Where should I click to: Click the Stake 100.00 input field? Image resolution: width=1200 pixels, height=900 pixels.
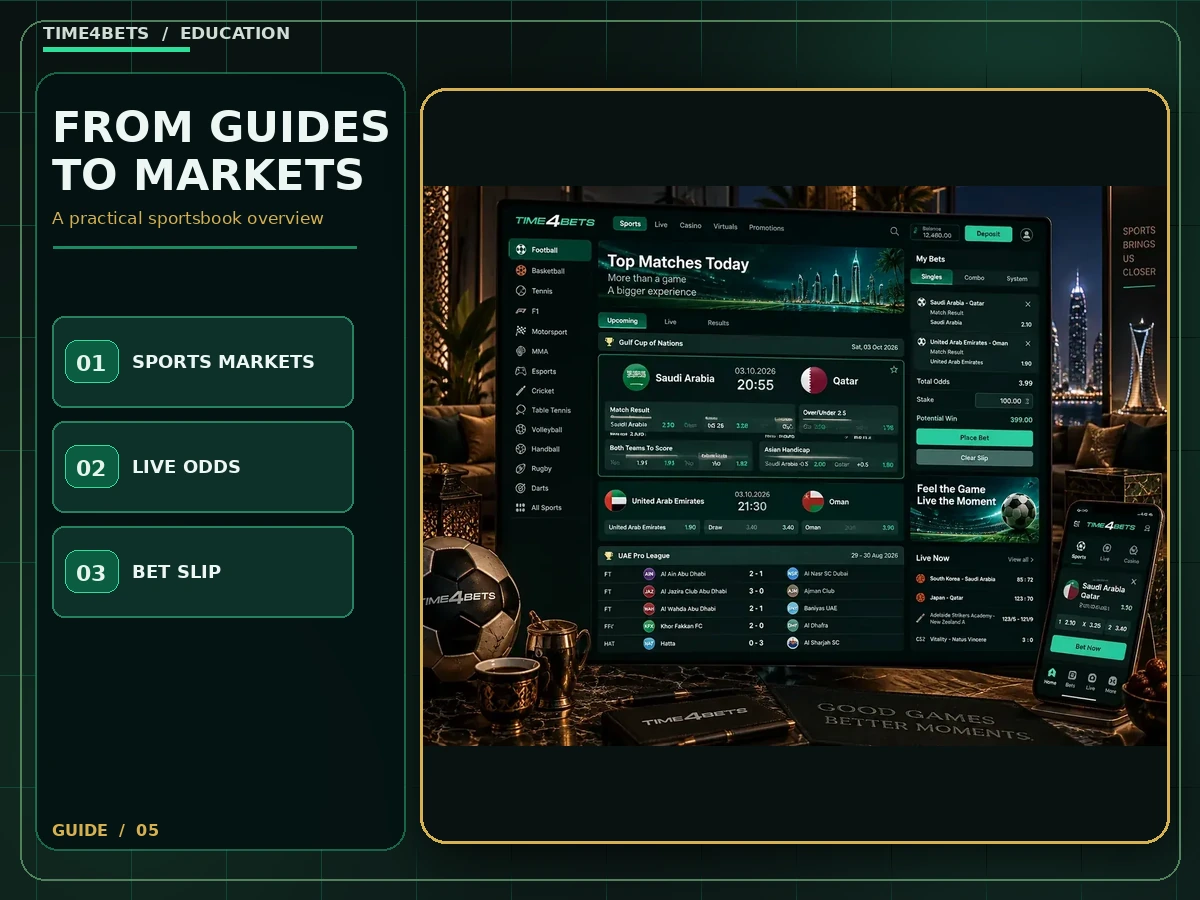pos(1003,401)
